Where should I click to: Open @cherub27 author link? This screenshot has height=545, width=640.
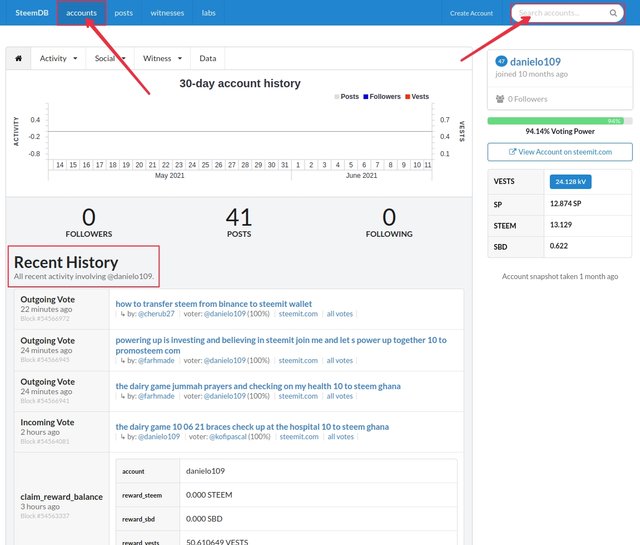pyautogui.click(x=156, y=314)
